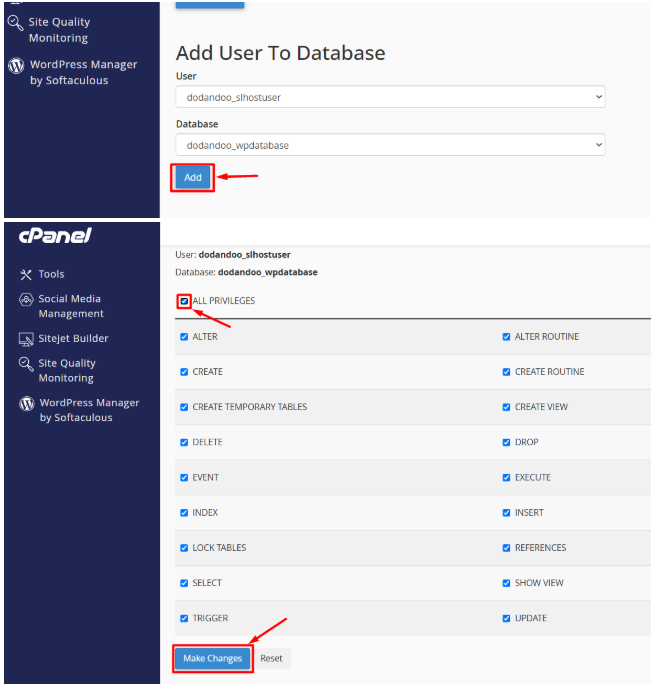This screenshot has height=688, width=664.
Task: Open Tools via its wrench icon
Action: (26, 274)
